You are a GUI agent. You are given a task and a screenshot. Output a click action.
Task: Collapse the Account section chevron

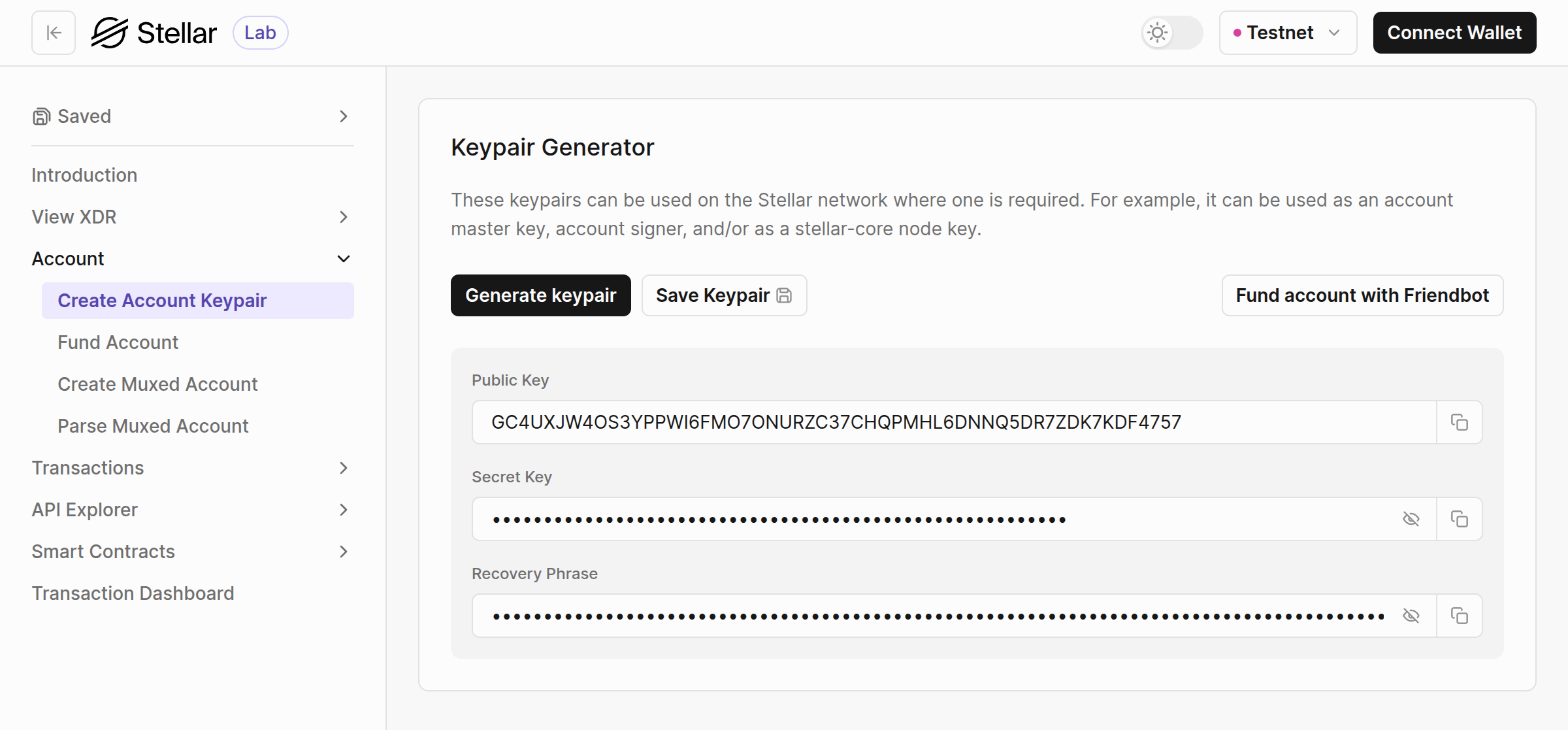344,259
